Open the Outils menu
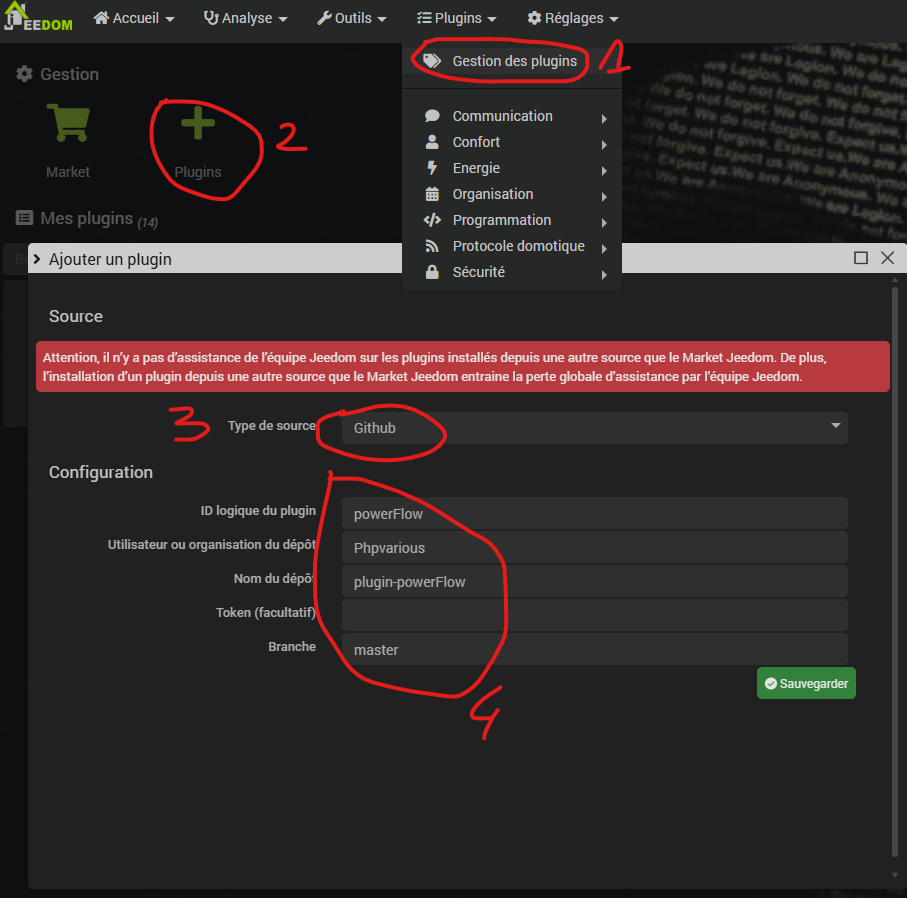The image size is (907, 898). pyautogui.click(x=351, y=19)
